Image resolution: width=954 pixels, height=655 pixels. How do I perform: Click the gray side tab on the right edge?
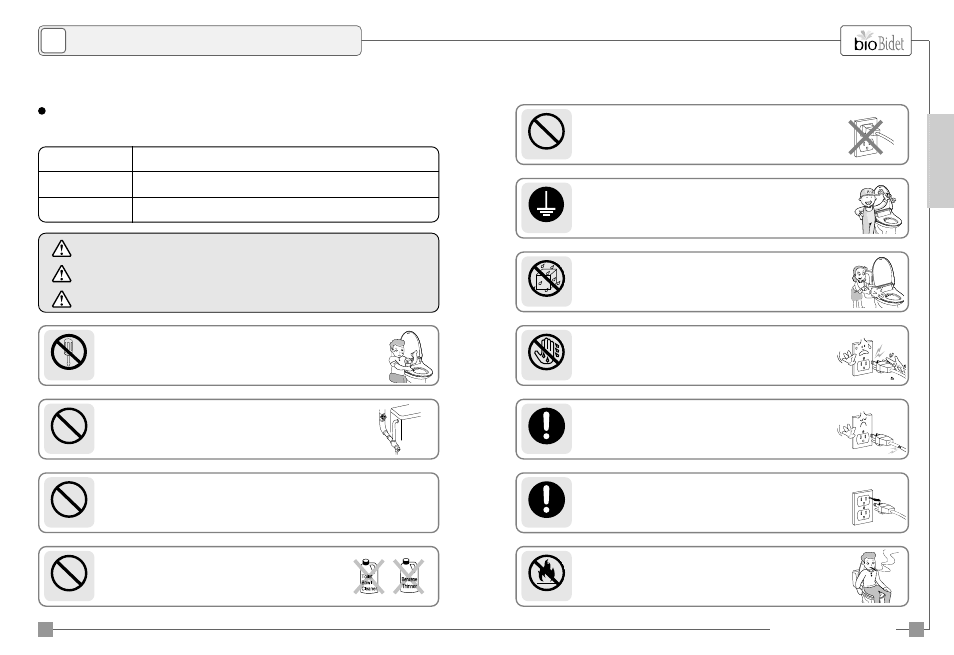[941, 161]
